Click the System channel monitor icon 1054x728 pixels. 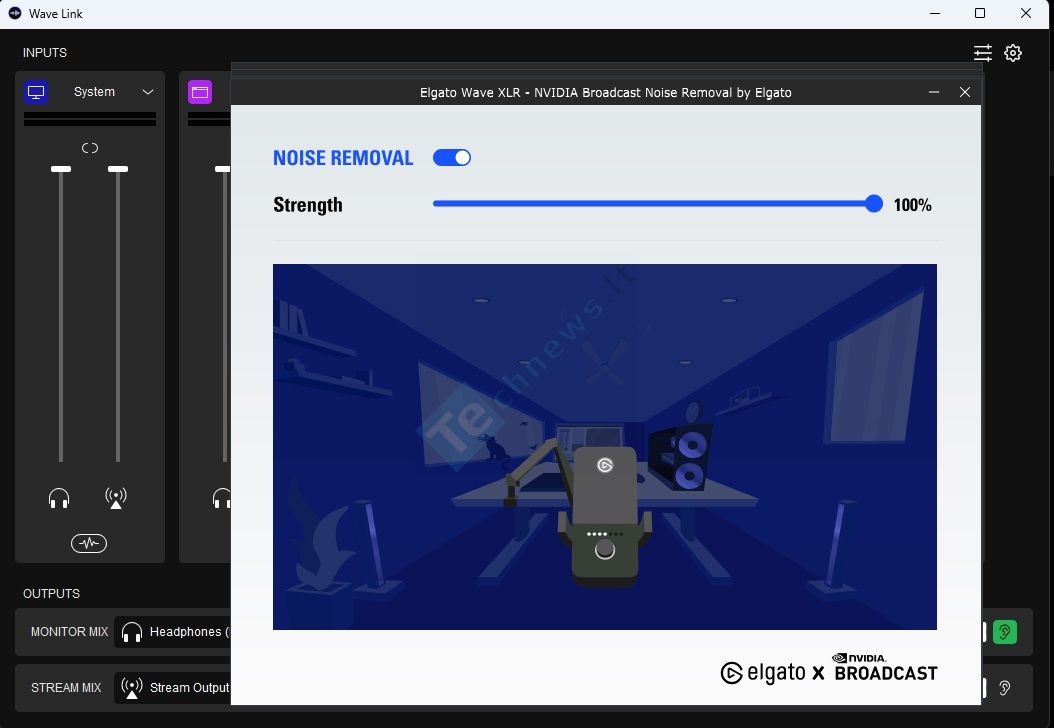click(36, 92)
